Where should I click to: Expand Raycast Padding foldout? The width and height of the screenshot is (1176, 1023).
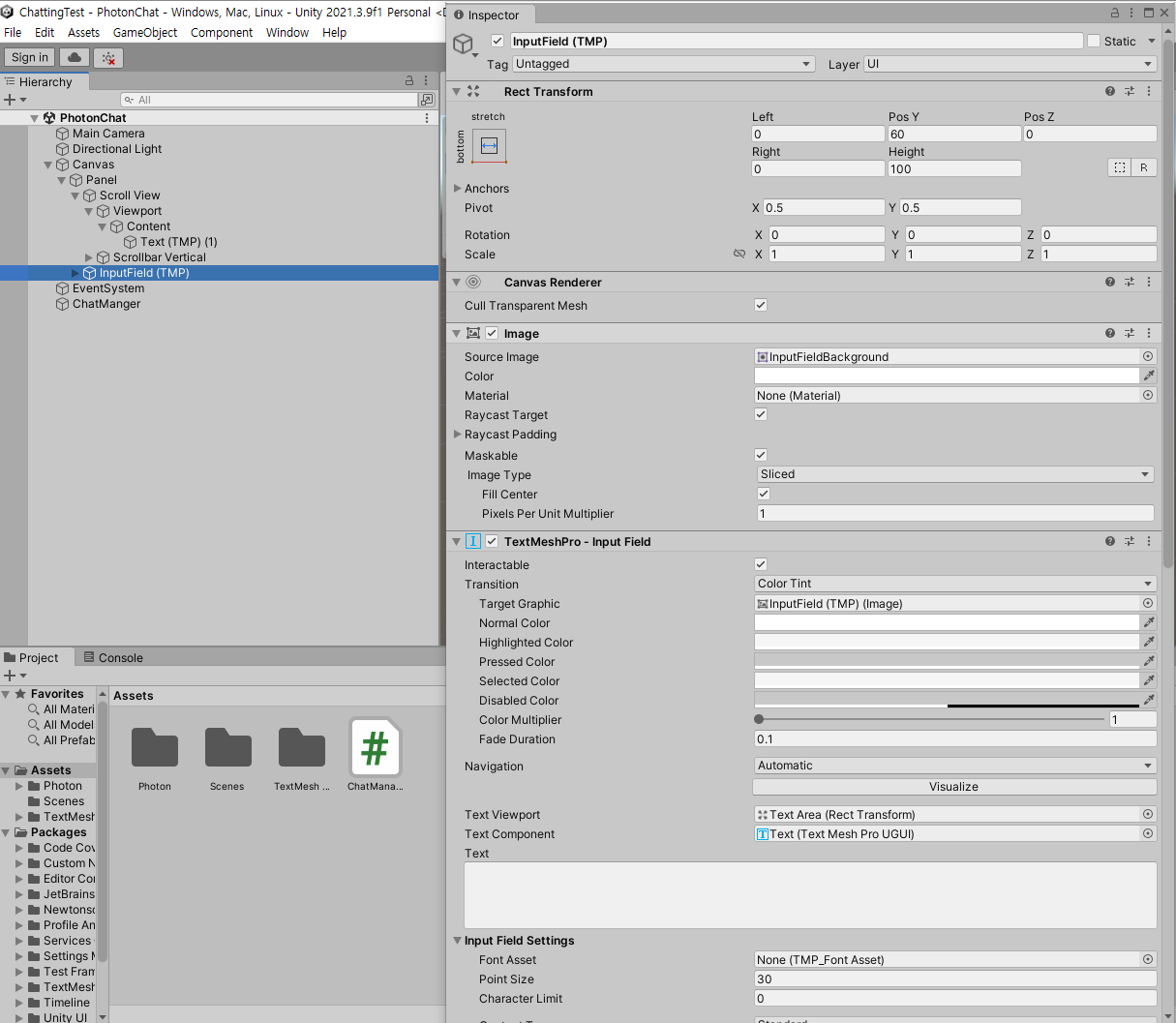coord(458,434)
